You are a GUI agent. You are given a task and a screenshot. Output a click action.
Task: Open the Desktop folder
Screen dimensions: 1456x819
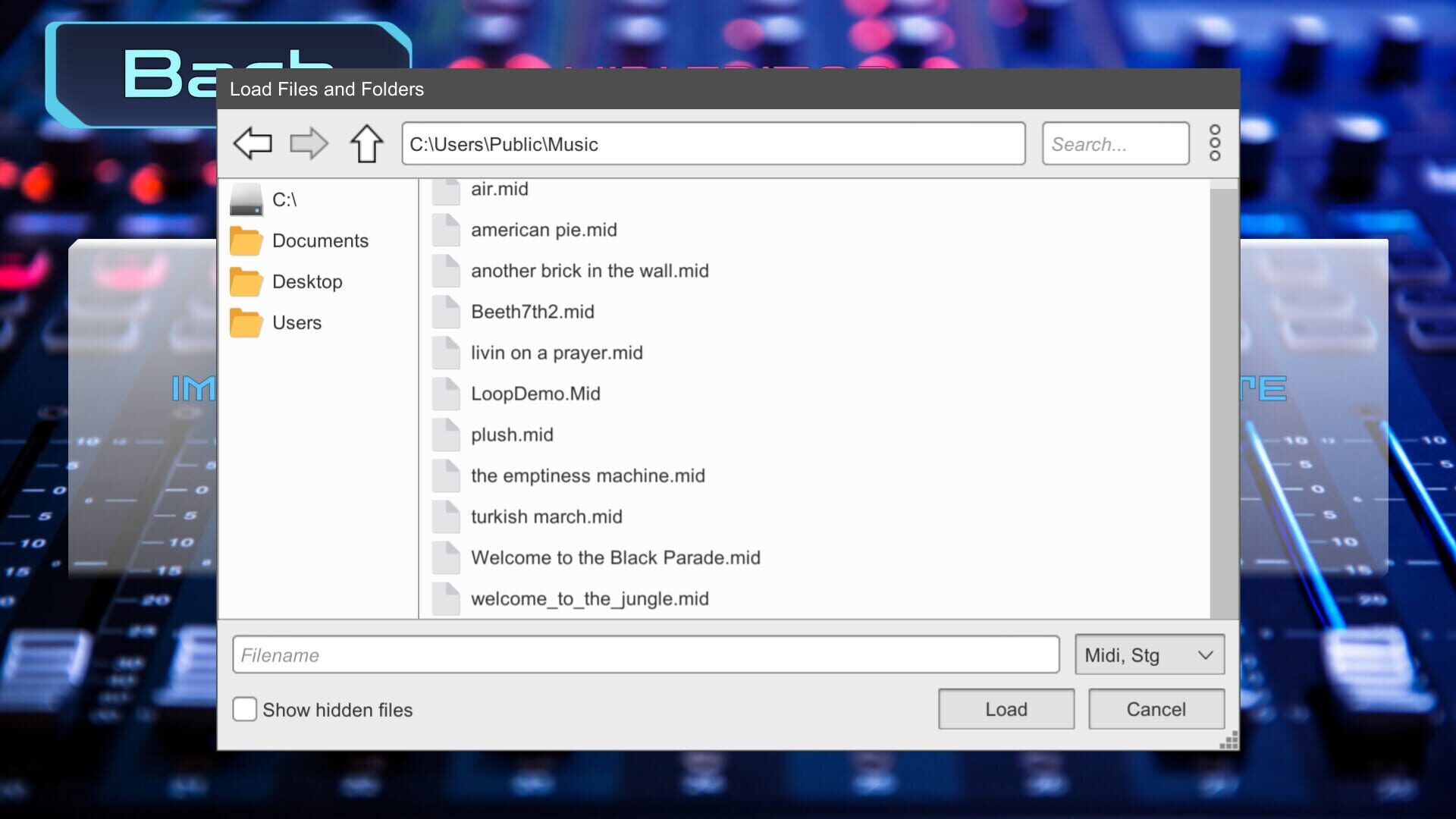coord(306,281)
